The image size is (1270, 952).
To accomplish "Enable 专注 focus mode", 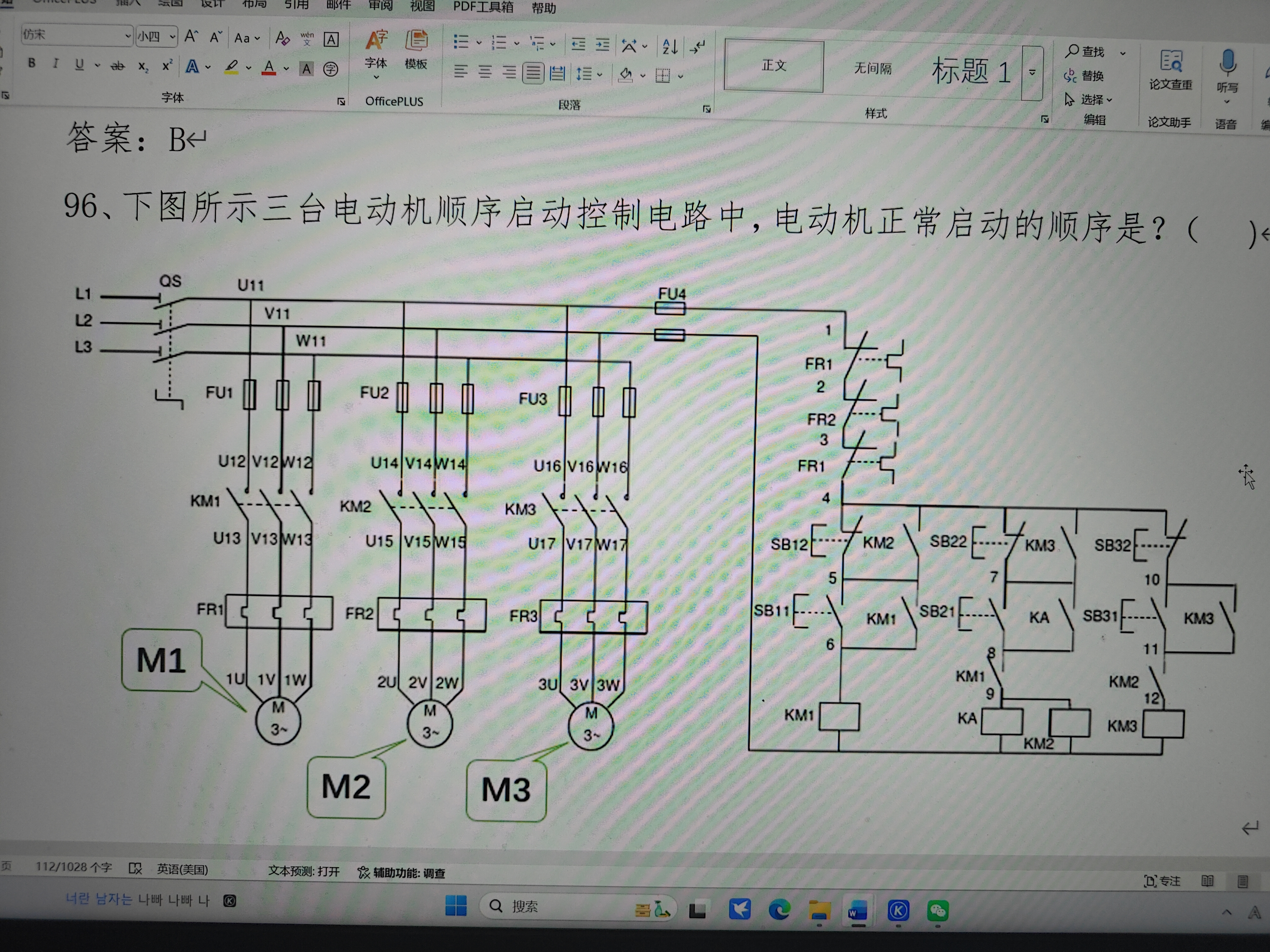I will click(1162, 881).
